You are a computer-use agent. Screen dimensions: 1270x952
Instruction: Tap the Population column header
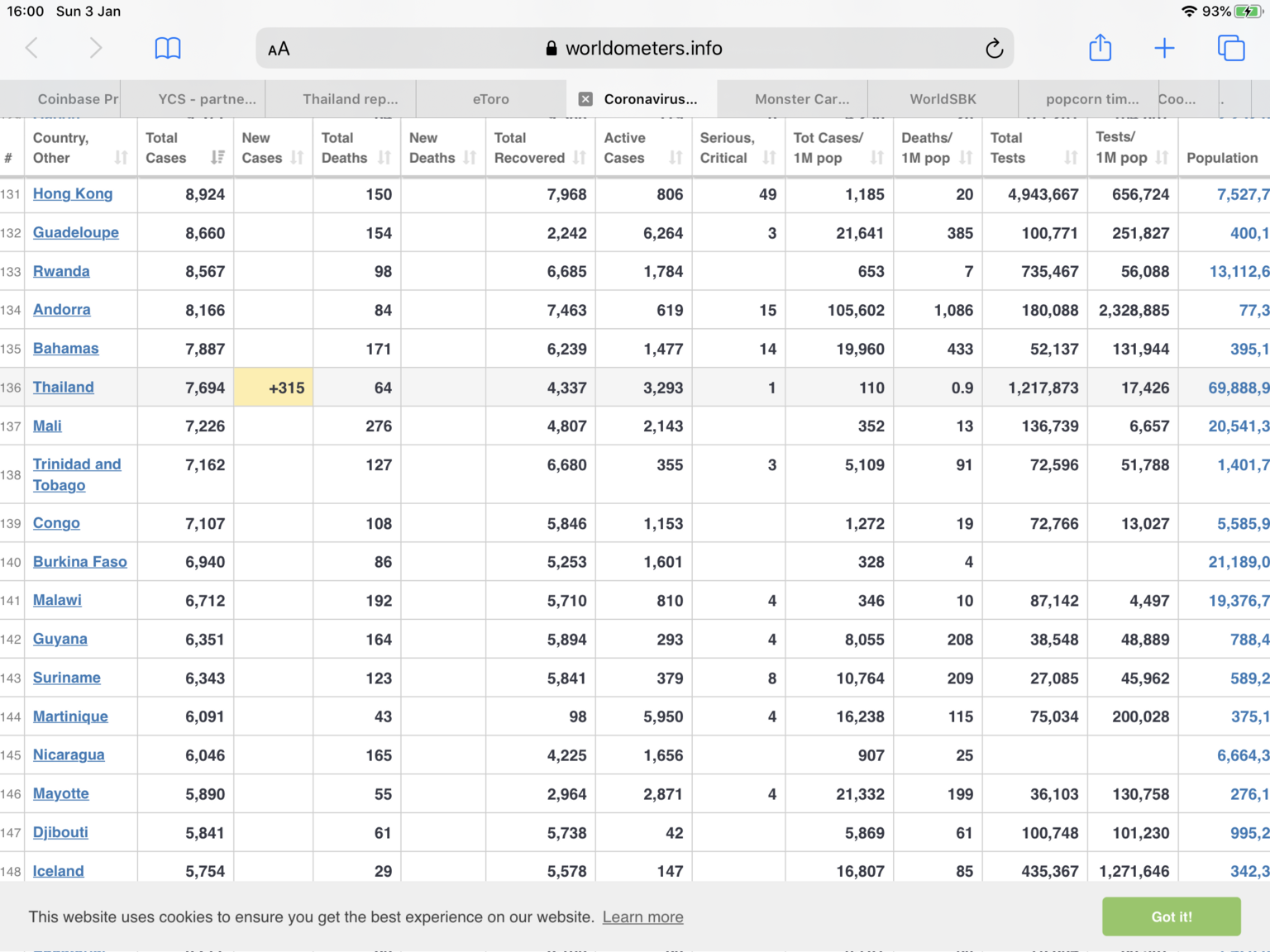(x=1222, y=158)
